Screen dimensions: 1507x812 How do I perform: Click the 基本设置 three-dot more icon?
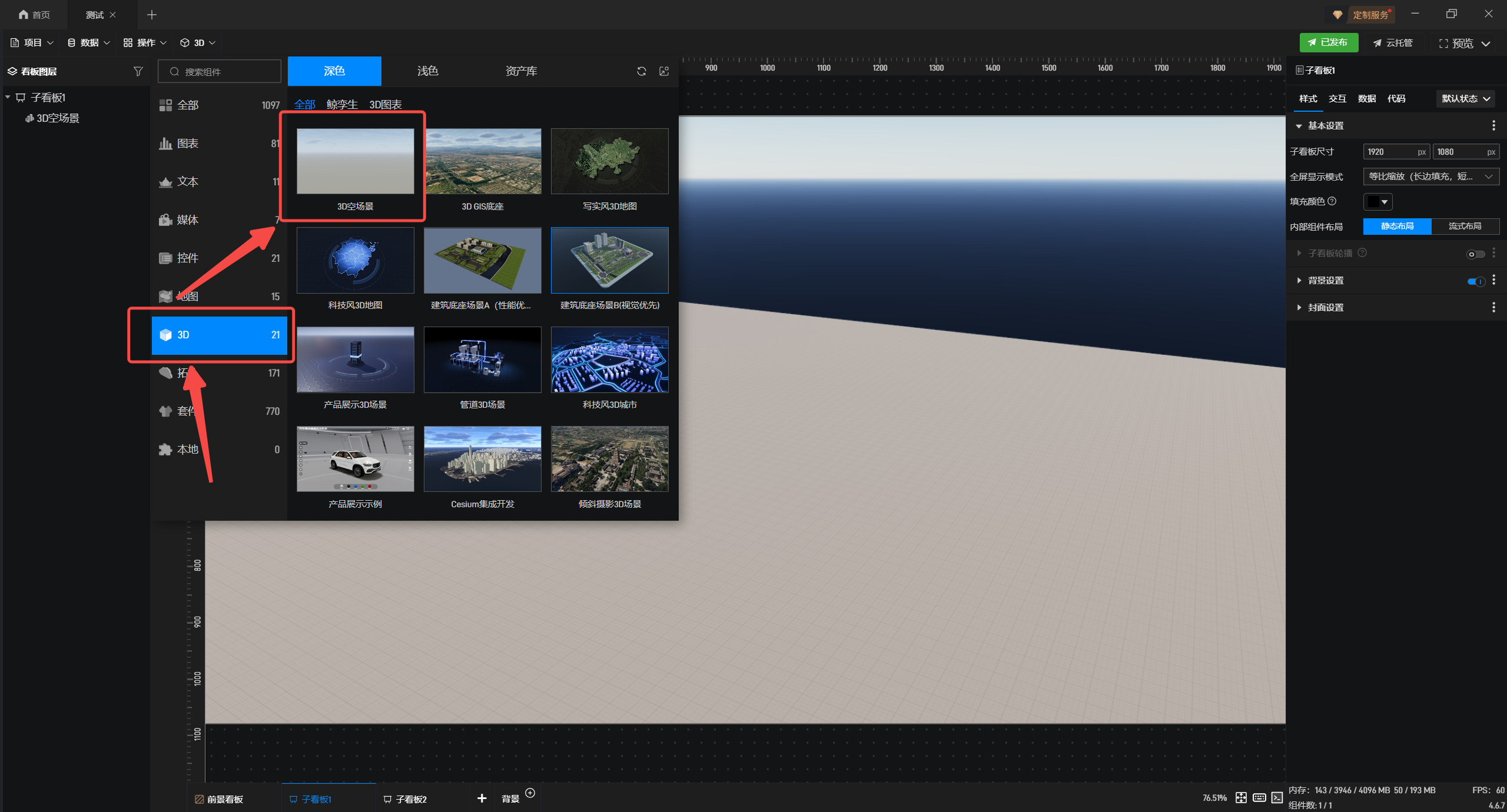(1493, 125)
